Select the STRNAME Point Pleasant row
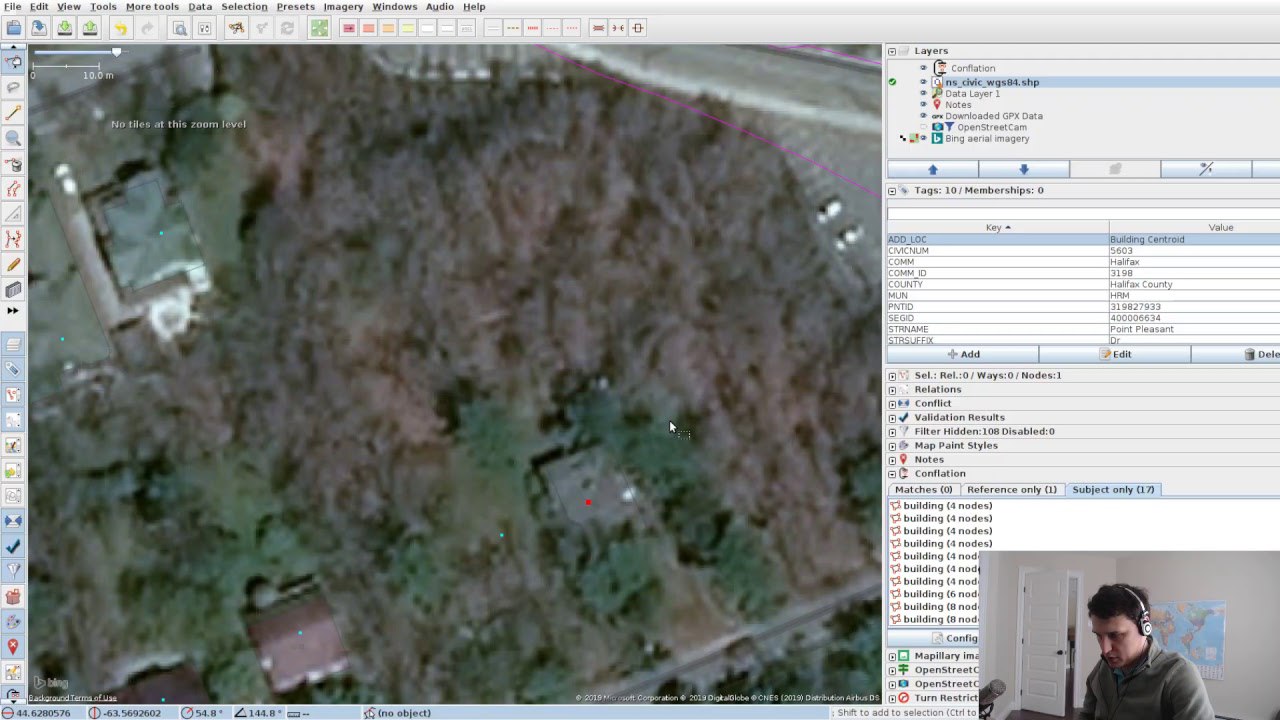The height and width of the screenshot is (720, 1280). 1084,329
